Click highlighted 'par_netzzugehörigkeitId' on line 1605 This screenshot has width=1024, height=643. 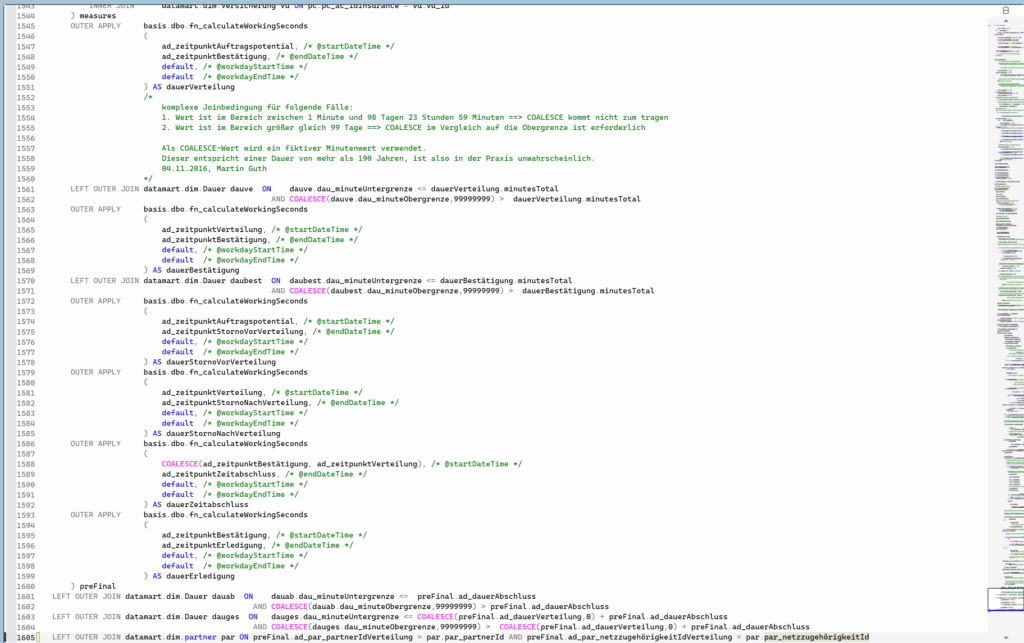click(816, 637)
